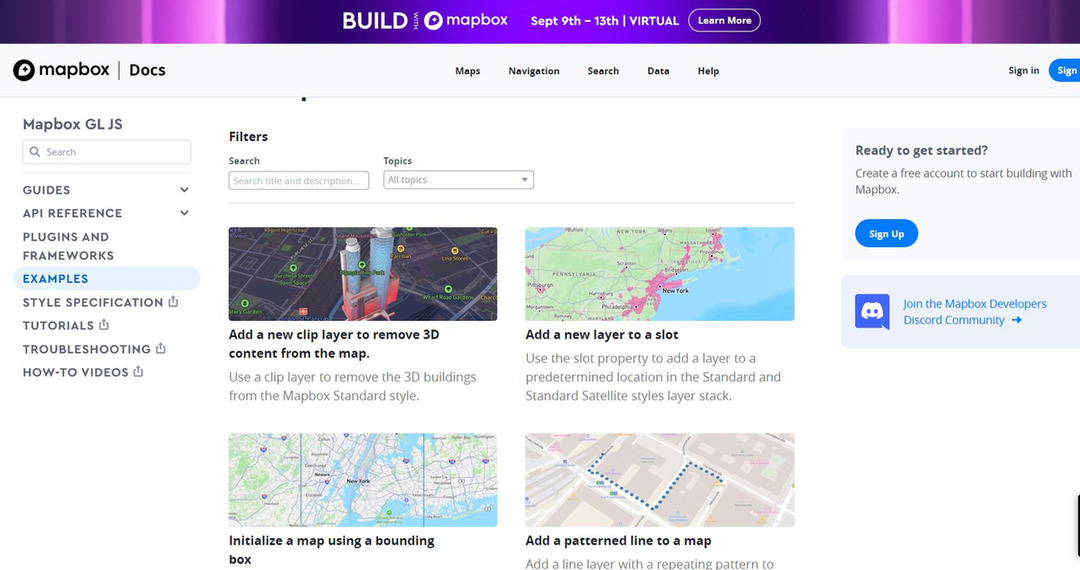Click external link icon next to Troubleshooting

click(160, 348)
